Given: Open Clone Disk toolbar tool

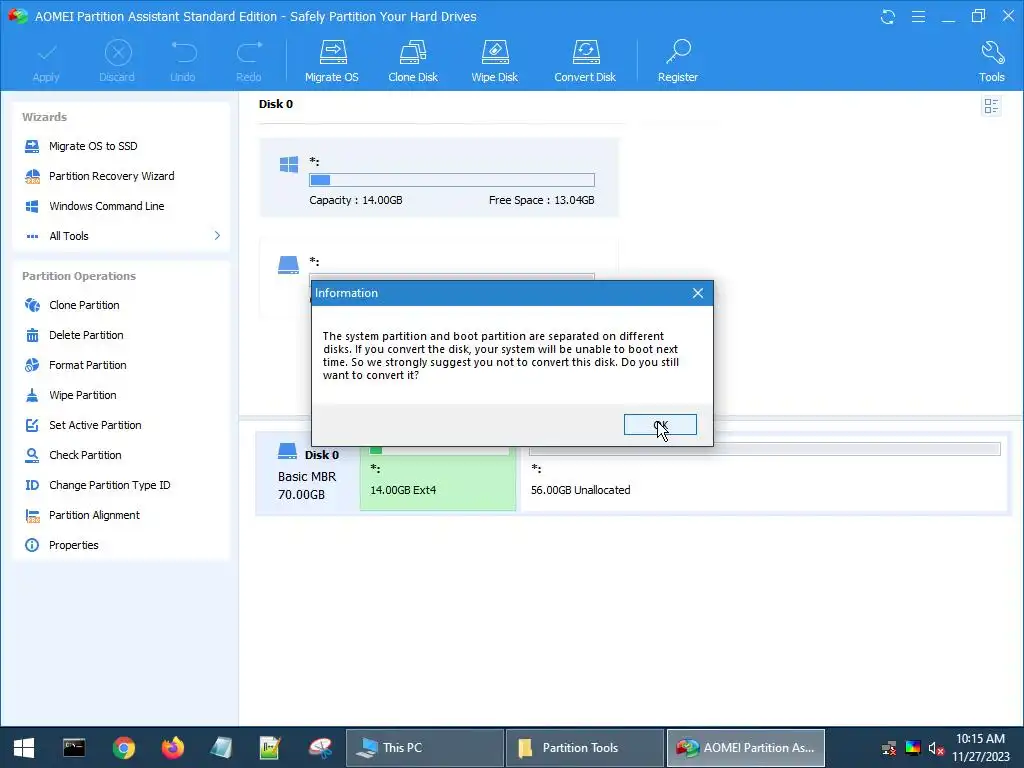Looking at the screenshot, I should 413,61.
